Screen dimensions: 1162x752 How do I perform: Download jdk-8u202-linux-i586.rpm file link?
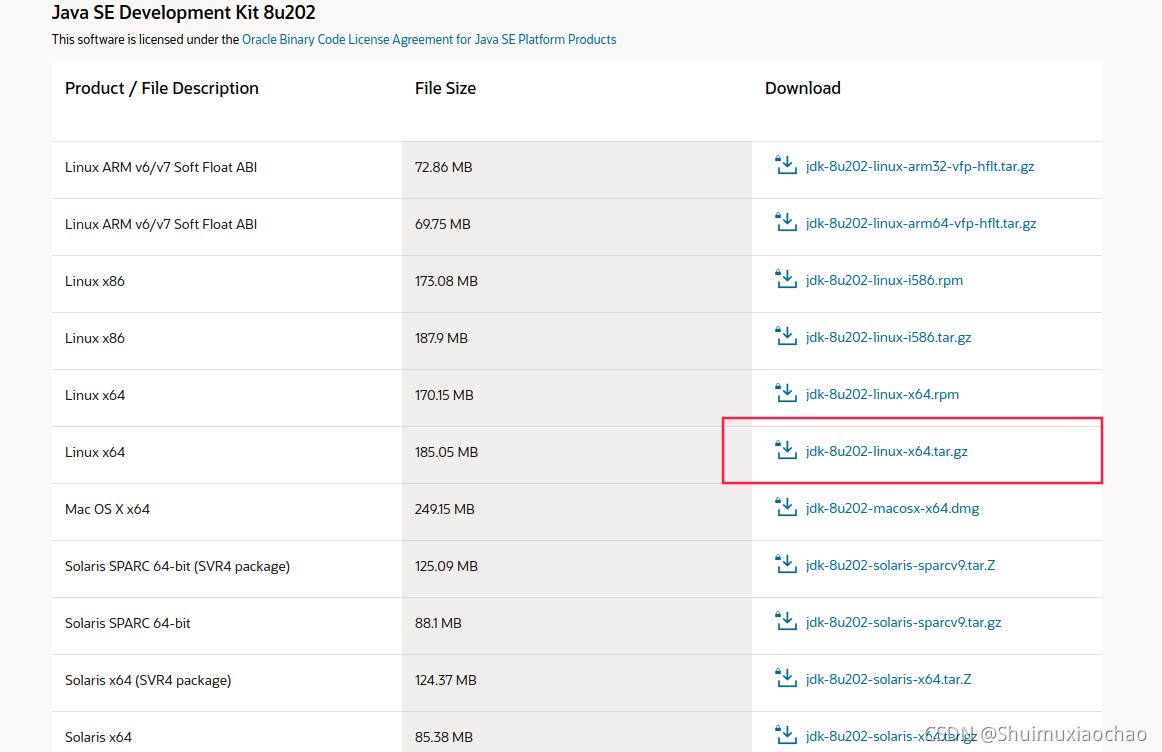click(x=884, y=281)
